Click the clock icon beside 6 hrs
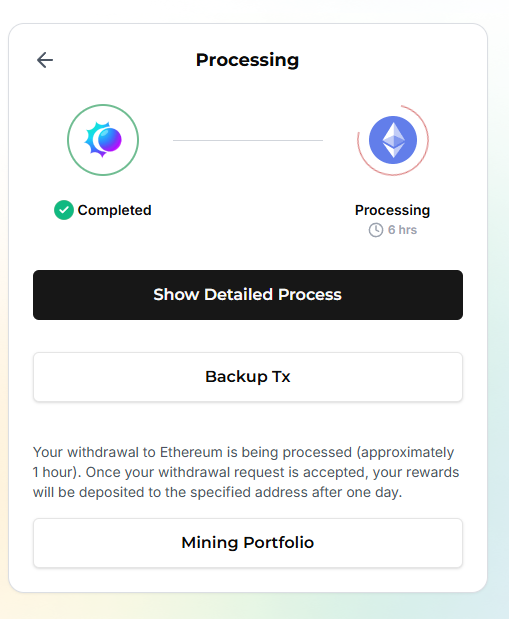The height and width of the screenshot is (619, 509). (376, 230)
